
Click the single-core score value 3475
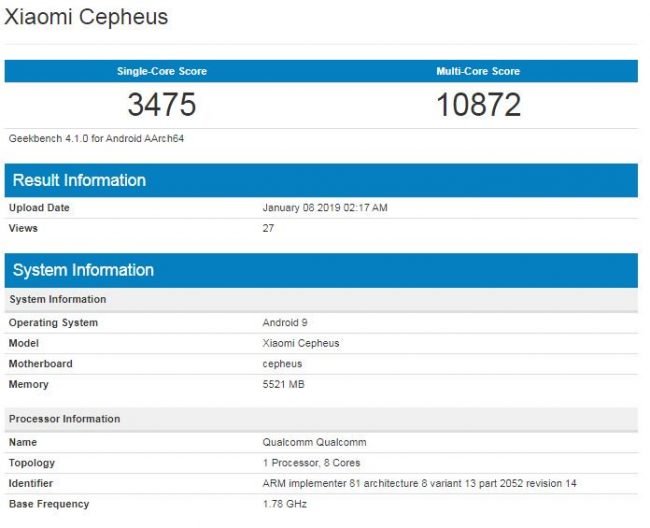[162, 104]
